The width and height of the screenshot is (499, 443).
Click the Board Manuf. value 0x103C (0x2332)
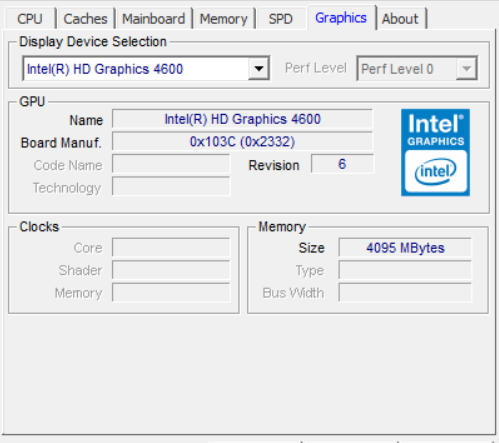click(242, 142)
